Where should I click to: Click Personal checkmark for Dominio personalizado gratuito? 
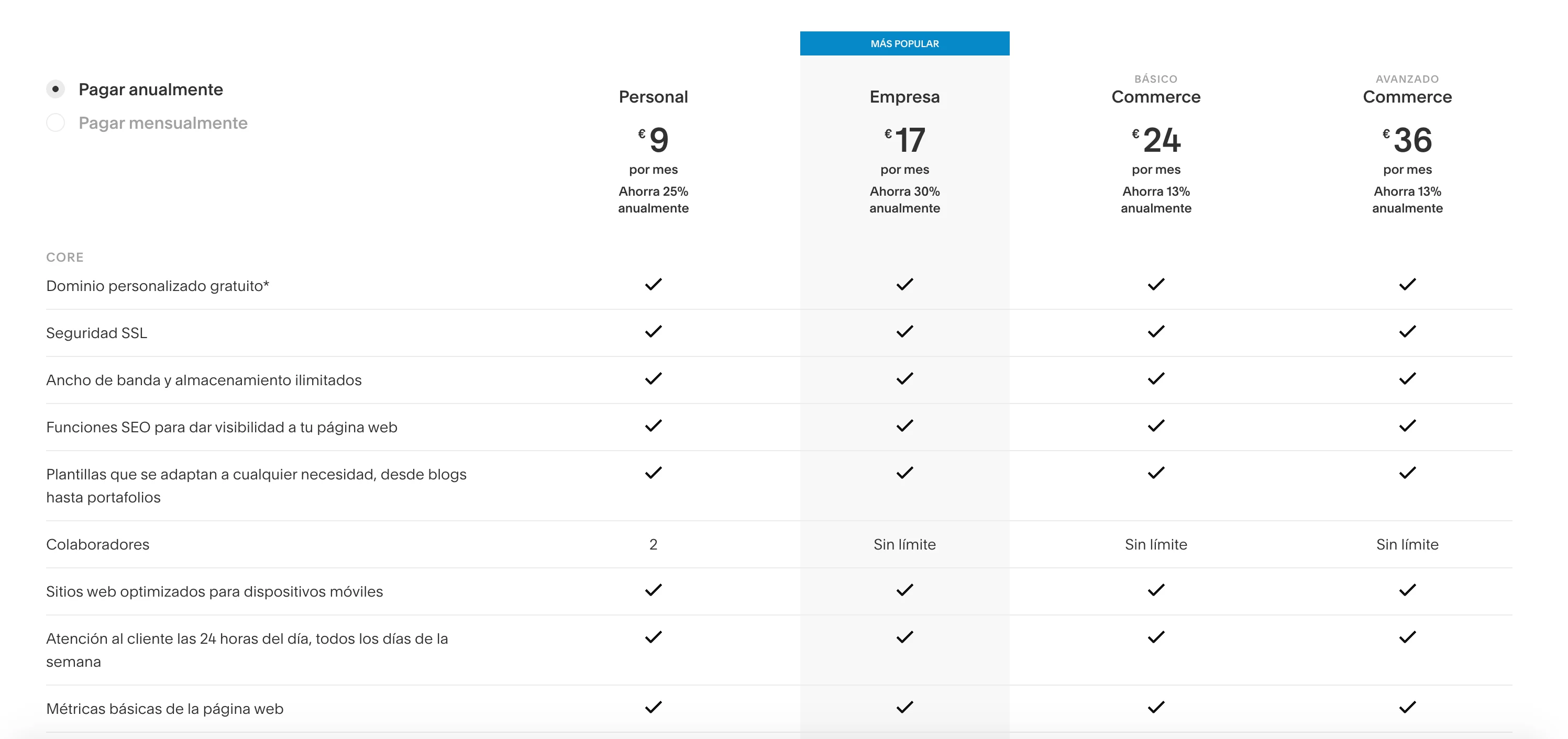pos(653,284)
